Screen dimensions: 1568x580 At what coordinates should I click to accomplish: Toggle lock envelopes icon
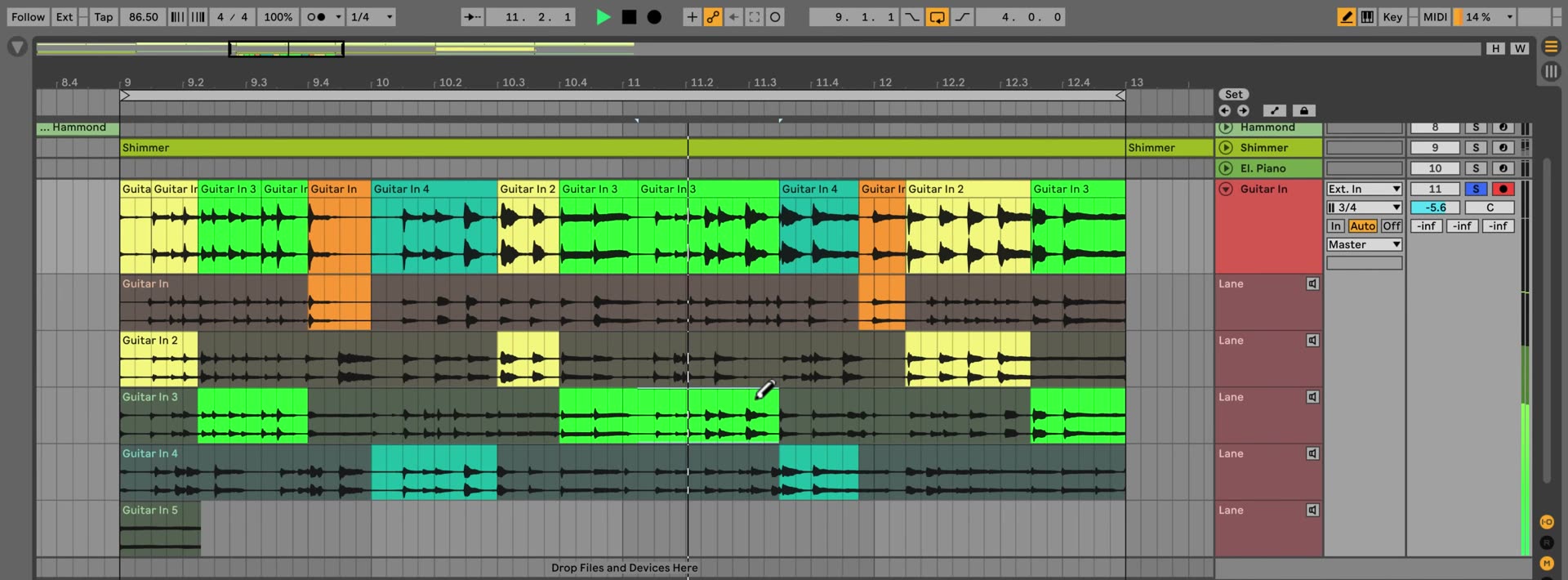click(1304, 110)
